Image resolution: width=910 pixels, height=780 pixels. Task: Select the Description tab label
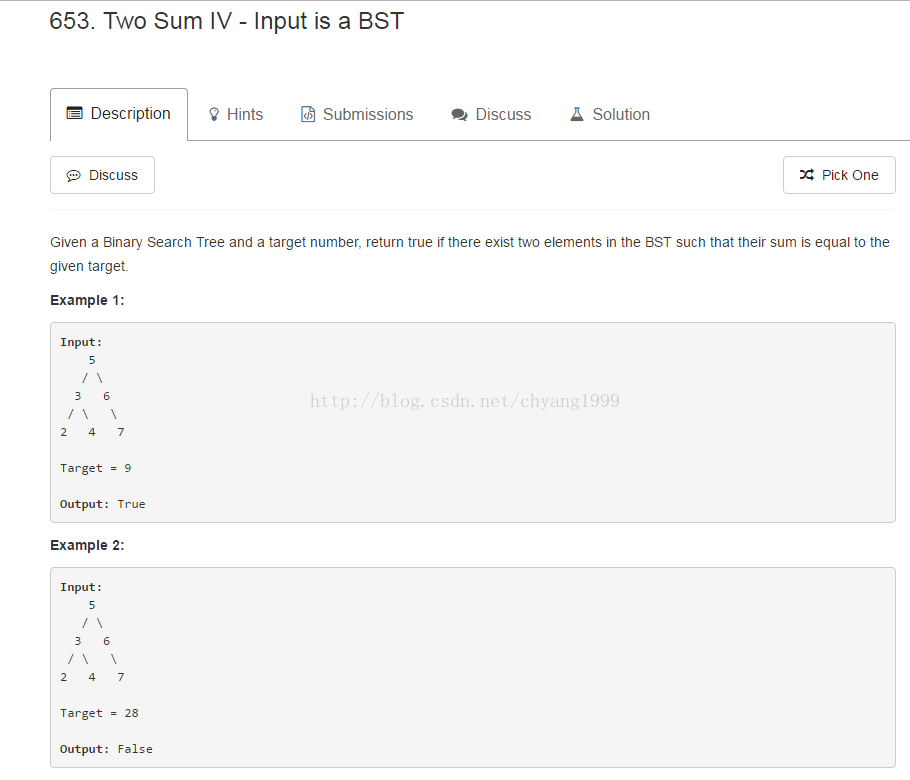[x=130, y=114]
